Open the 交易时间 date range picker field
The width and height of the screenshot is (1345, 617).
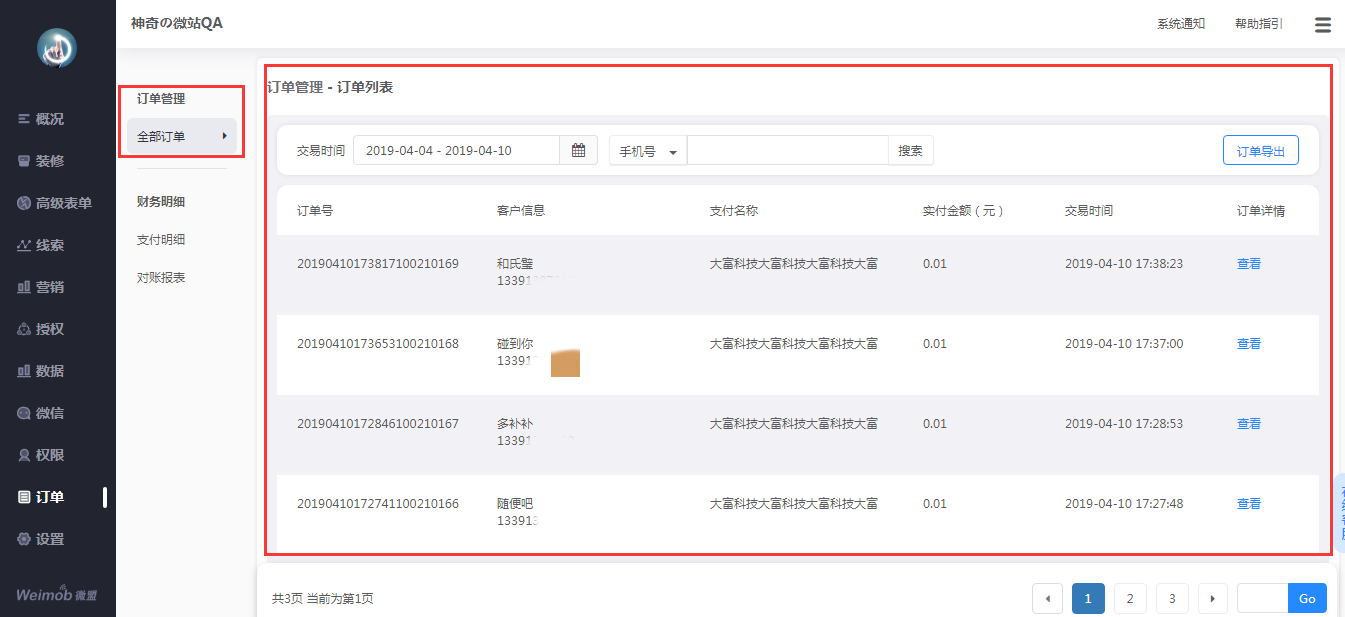click(456, 150)
